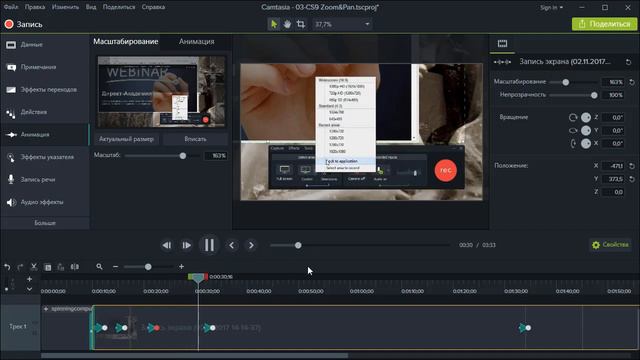This screenshot has width=640, height=360.
Task: Click the Непрозрачность 100% value field
Action: (613, 95)
